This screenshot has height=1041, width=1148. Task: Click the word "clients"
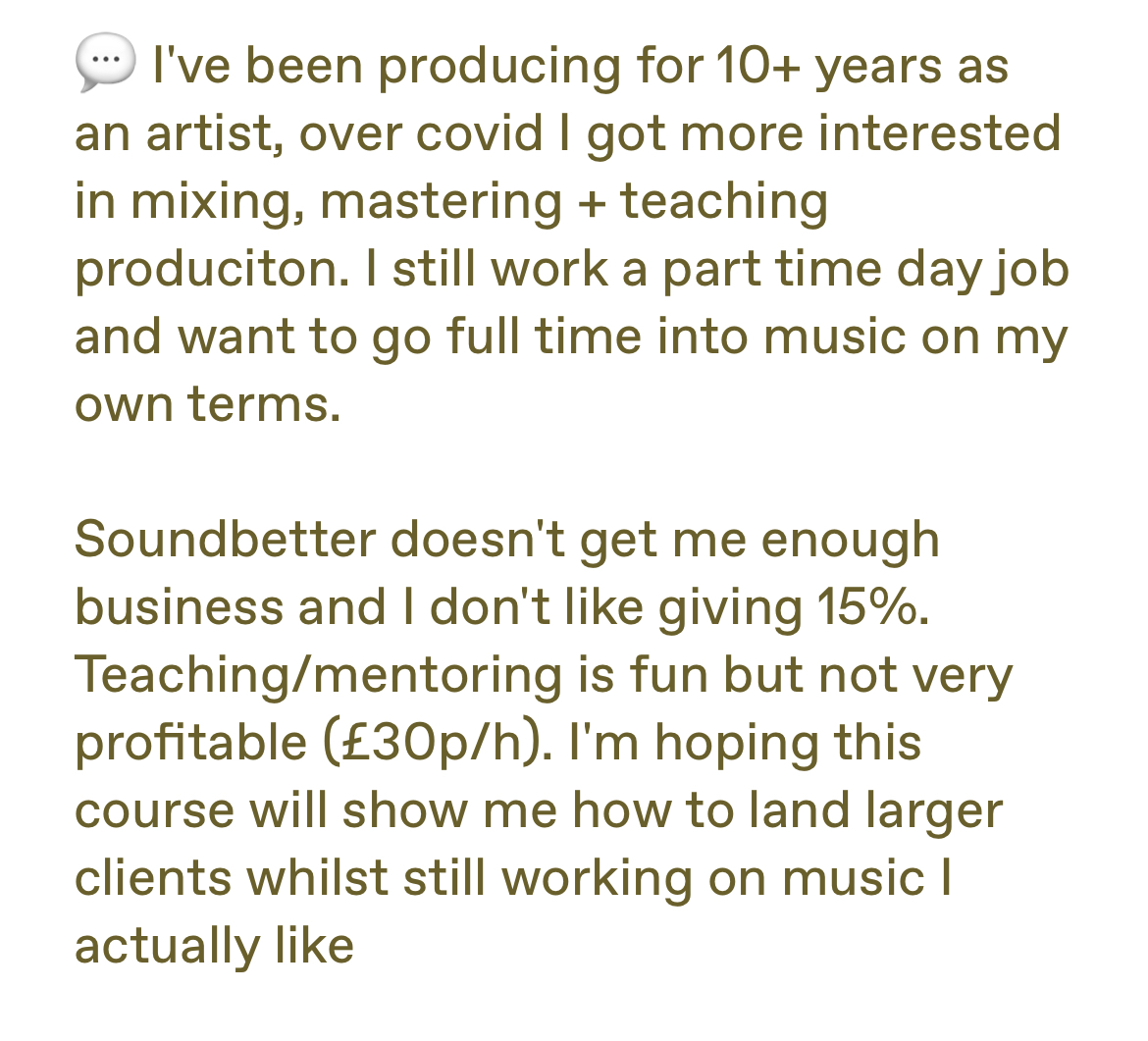[x=153, y=878]
